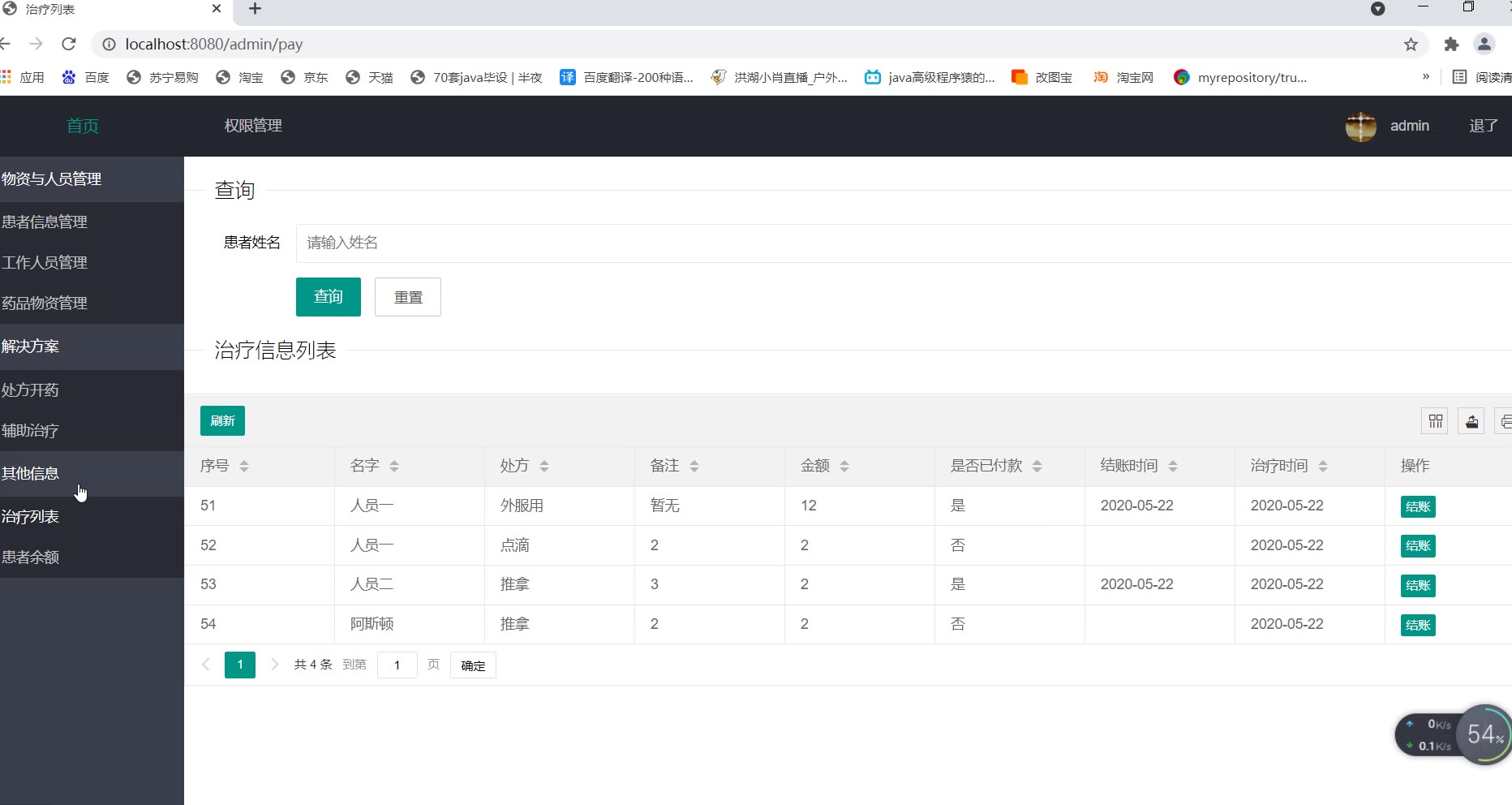Sort table by 备注 column
The height and width of the screenshot is (805, 1512).
click(694, 466)
